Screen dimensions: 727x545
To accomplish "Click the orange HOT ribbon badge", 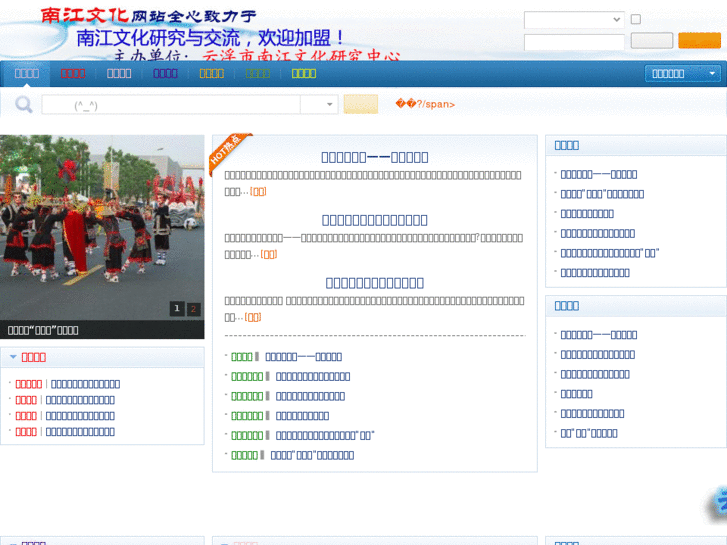I will [227, 153].
